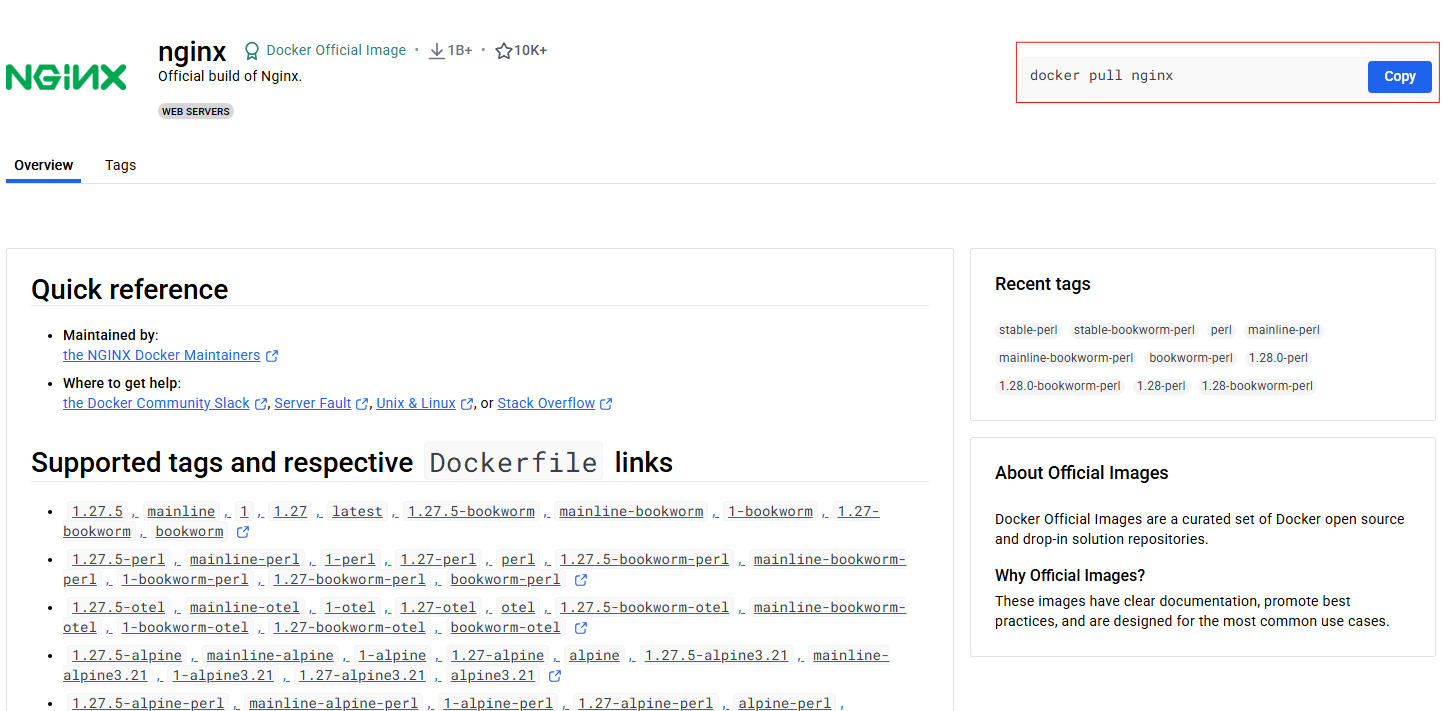Open the 1.27.5-bookworm tag link
Viewport: 1456px width, 711px height.
coord(471,512)
